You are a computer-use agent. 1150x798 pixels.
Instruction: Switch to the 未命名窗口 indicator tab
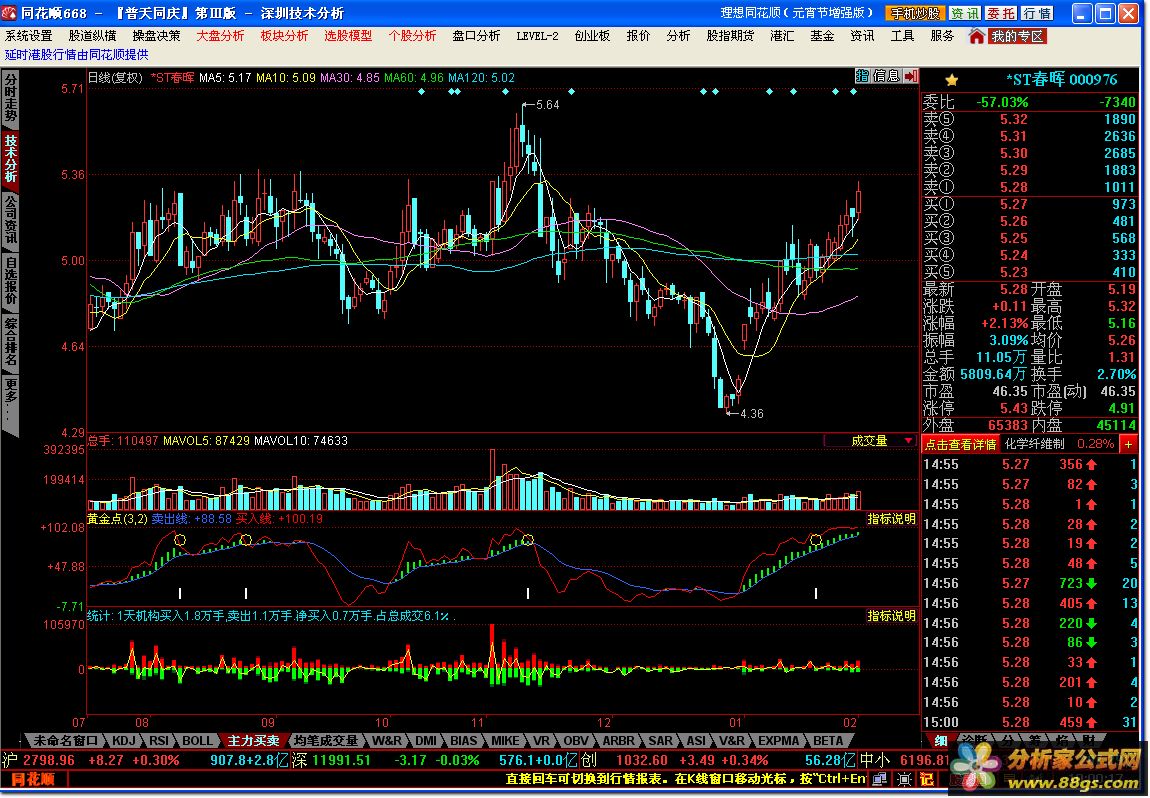(65, 741)
